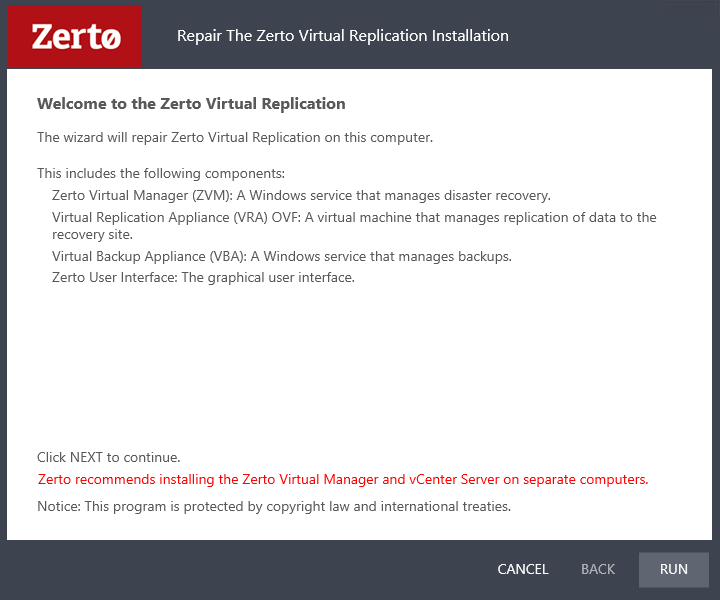The image size is (720, 600).
Task: Select the Zerto Virtual Manager (ZVM) description line
Action: click(x=301, y=196)
